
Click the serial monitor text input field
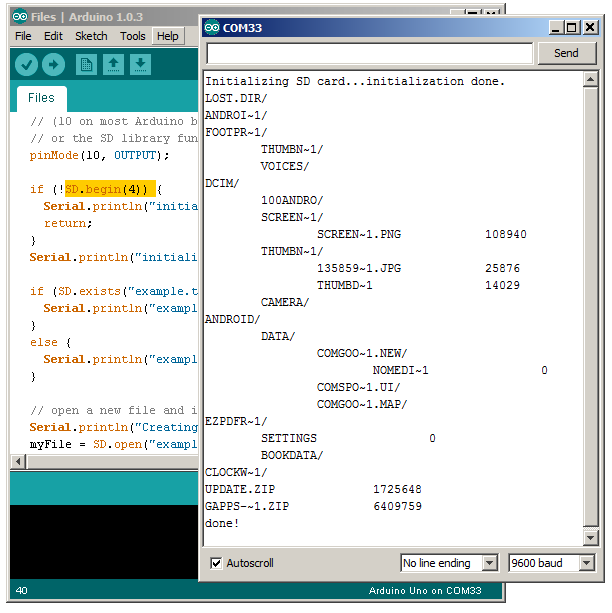click(x=370, y=53)
